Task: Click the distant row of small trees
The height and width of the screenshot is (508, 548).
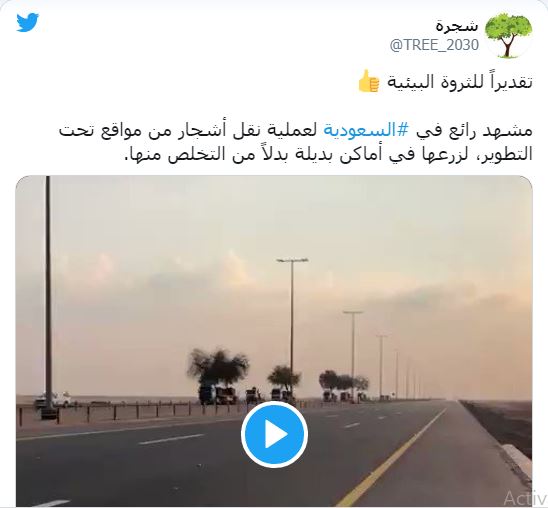Action: (x=343, y=382)
